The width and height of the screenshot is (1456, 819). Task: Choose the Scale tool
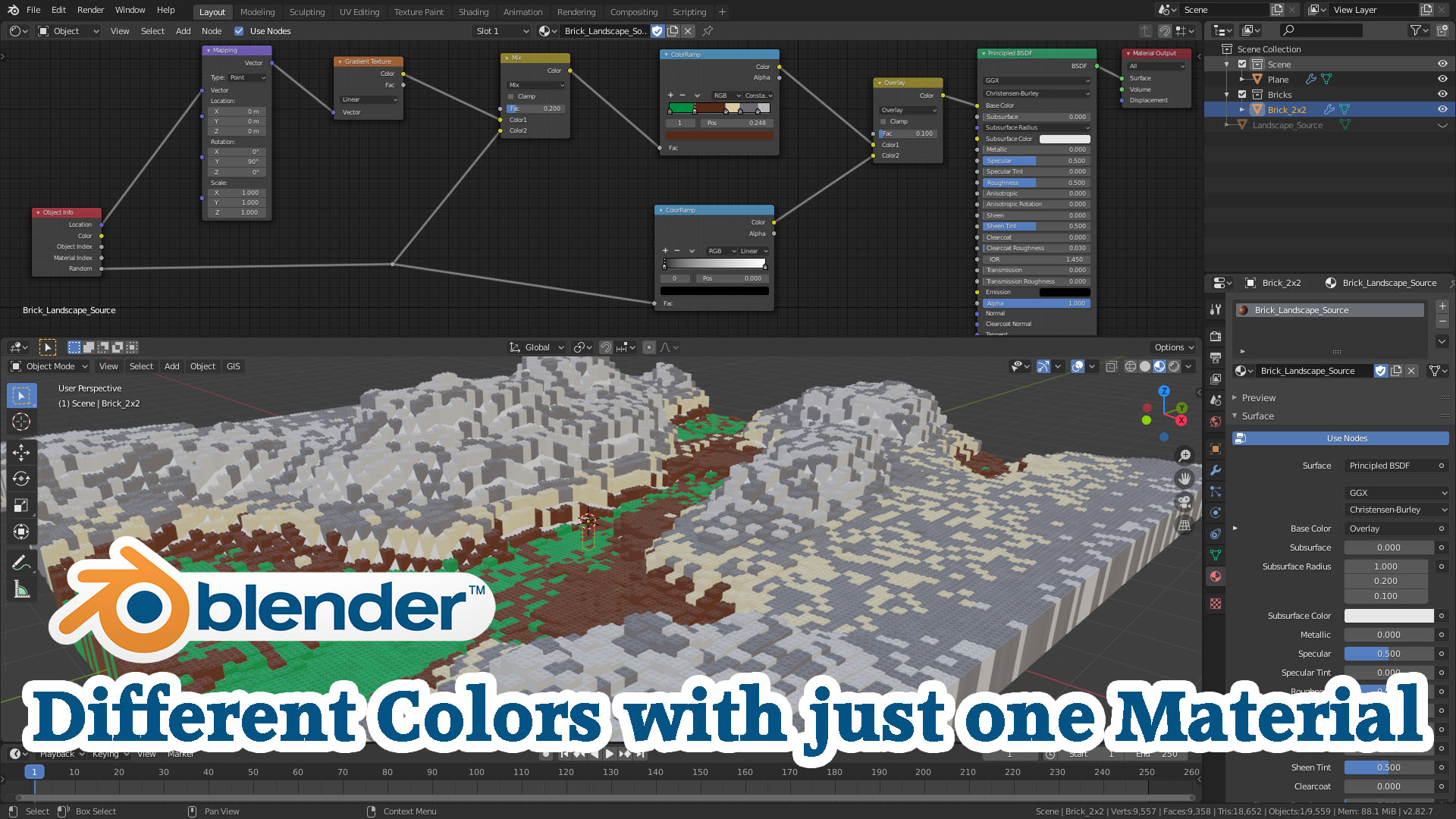pos(21,505)
